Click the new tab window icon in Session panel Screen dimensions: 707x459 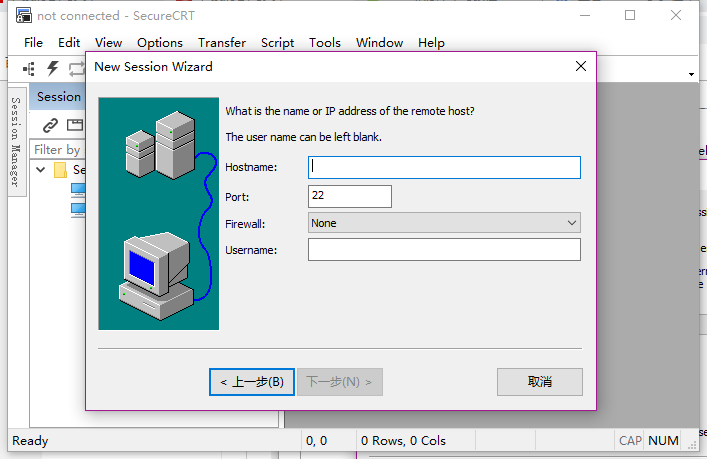[75, 125]
